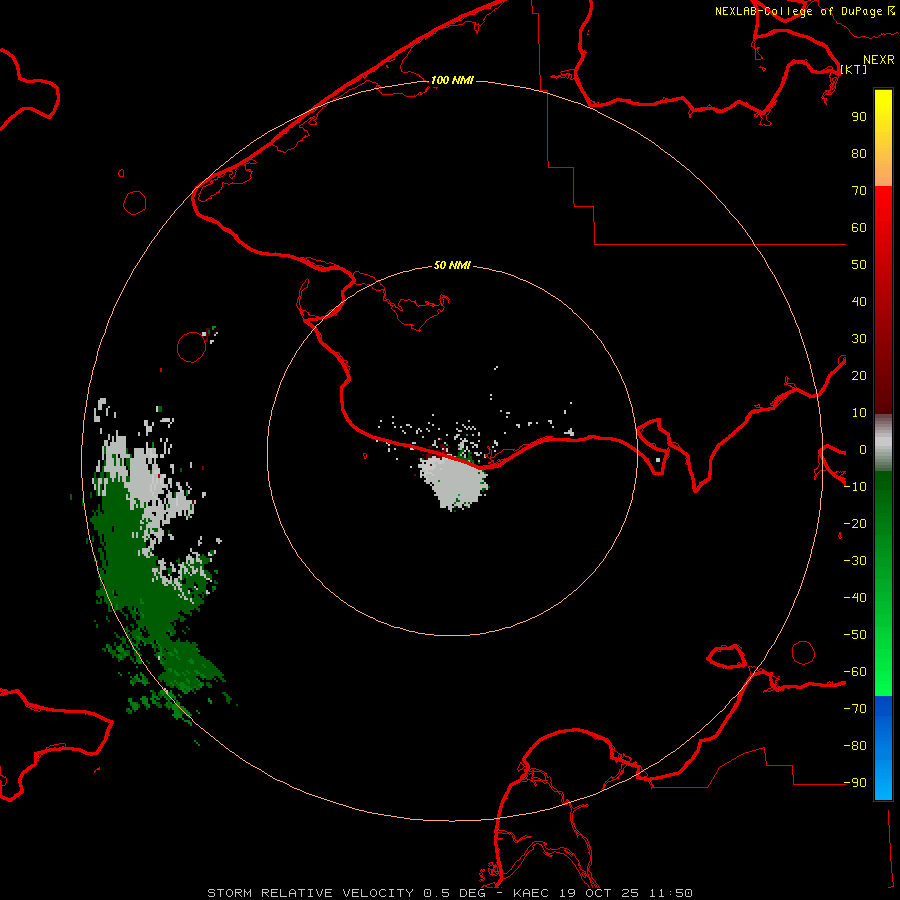The image size is (900, 900).
Task: Click the 40 value on velocity scale
Action: [859, 301]
